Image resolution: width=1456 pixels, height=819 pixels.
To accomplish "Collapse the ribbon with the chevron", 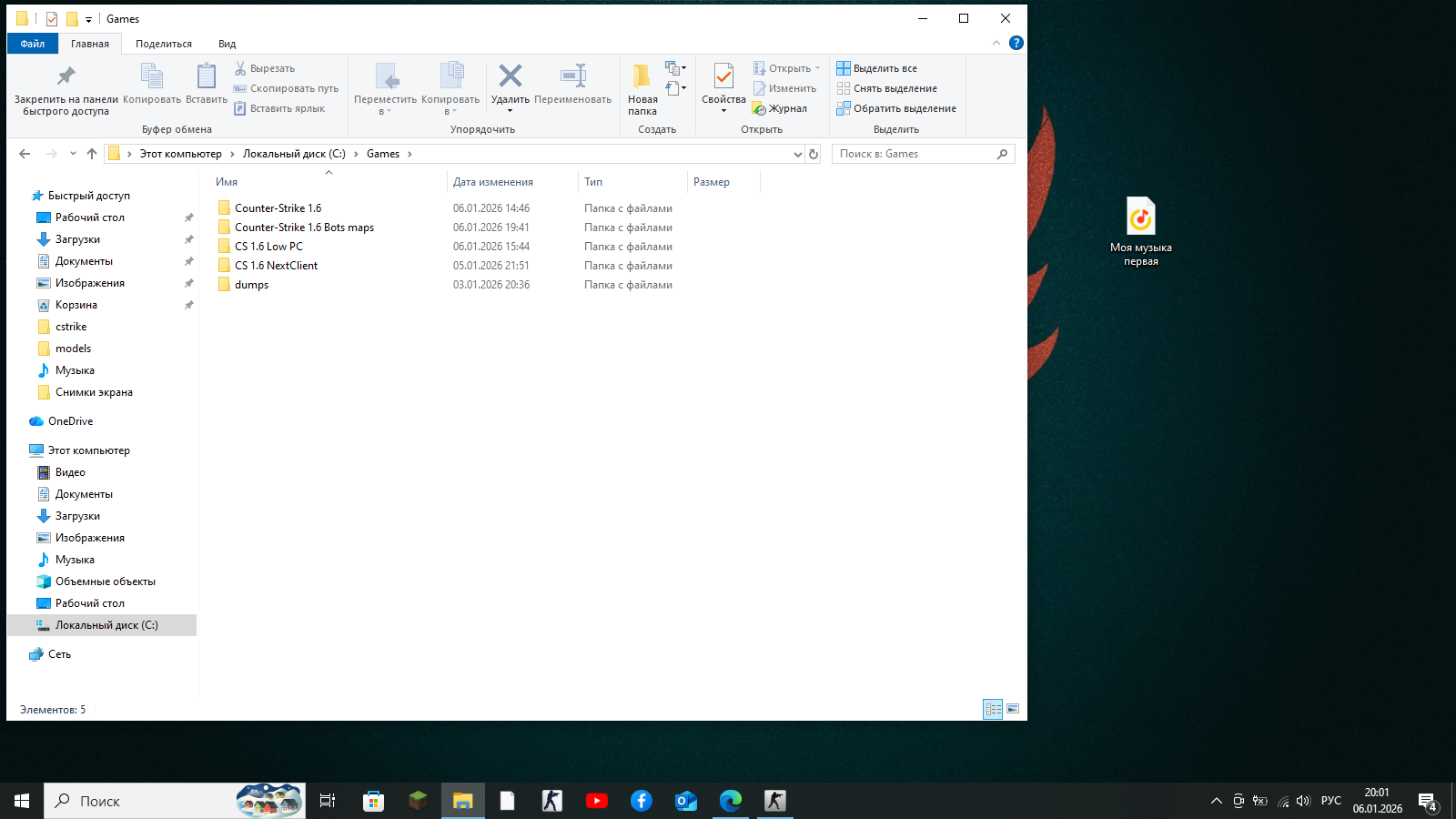I will pyautogui.click(x=996, y=43).
